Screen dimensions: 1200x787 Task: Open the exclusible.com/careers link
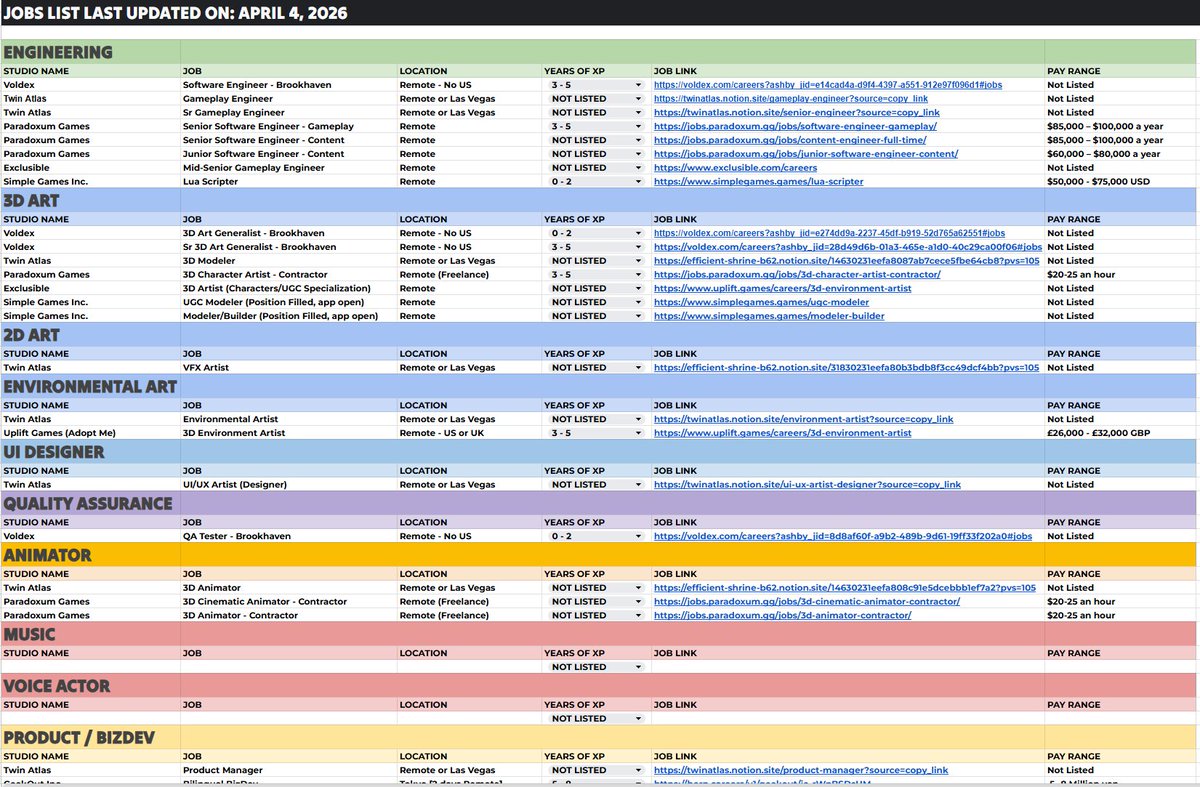point(735,168)
